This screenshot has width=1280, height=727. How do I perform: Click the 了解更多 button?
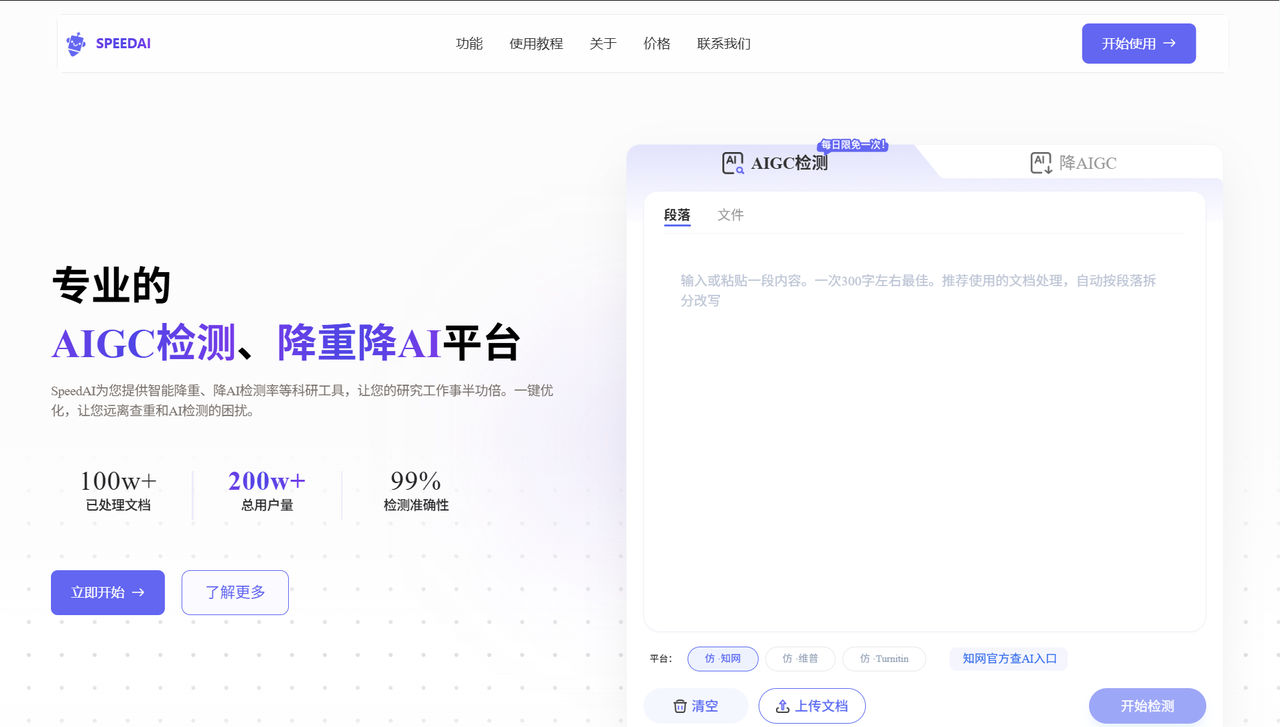(235, 593)
